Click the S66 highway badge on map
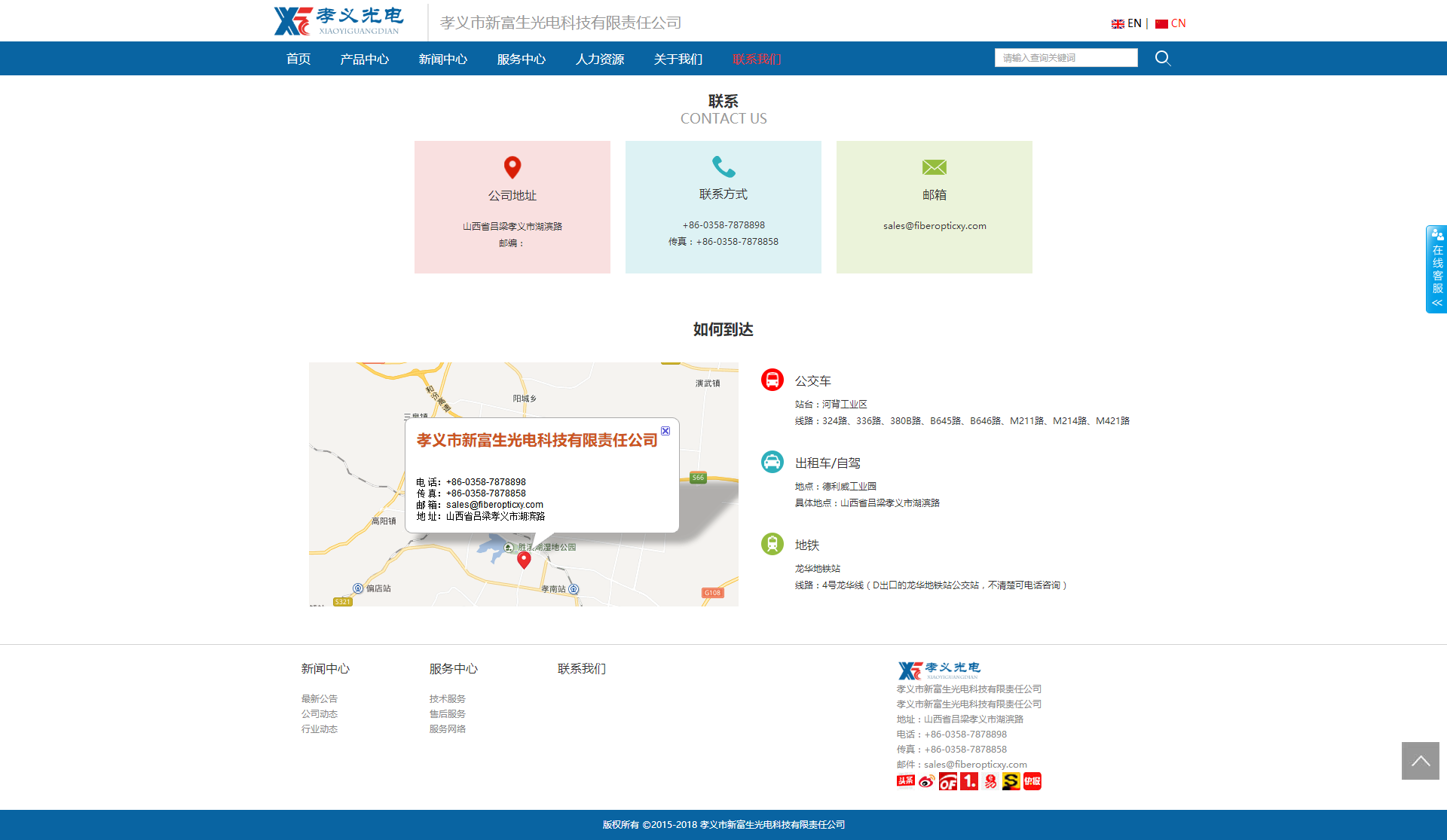The width and height of the screenshot is (1447, 840). pos(698,478)
